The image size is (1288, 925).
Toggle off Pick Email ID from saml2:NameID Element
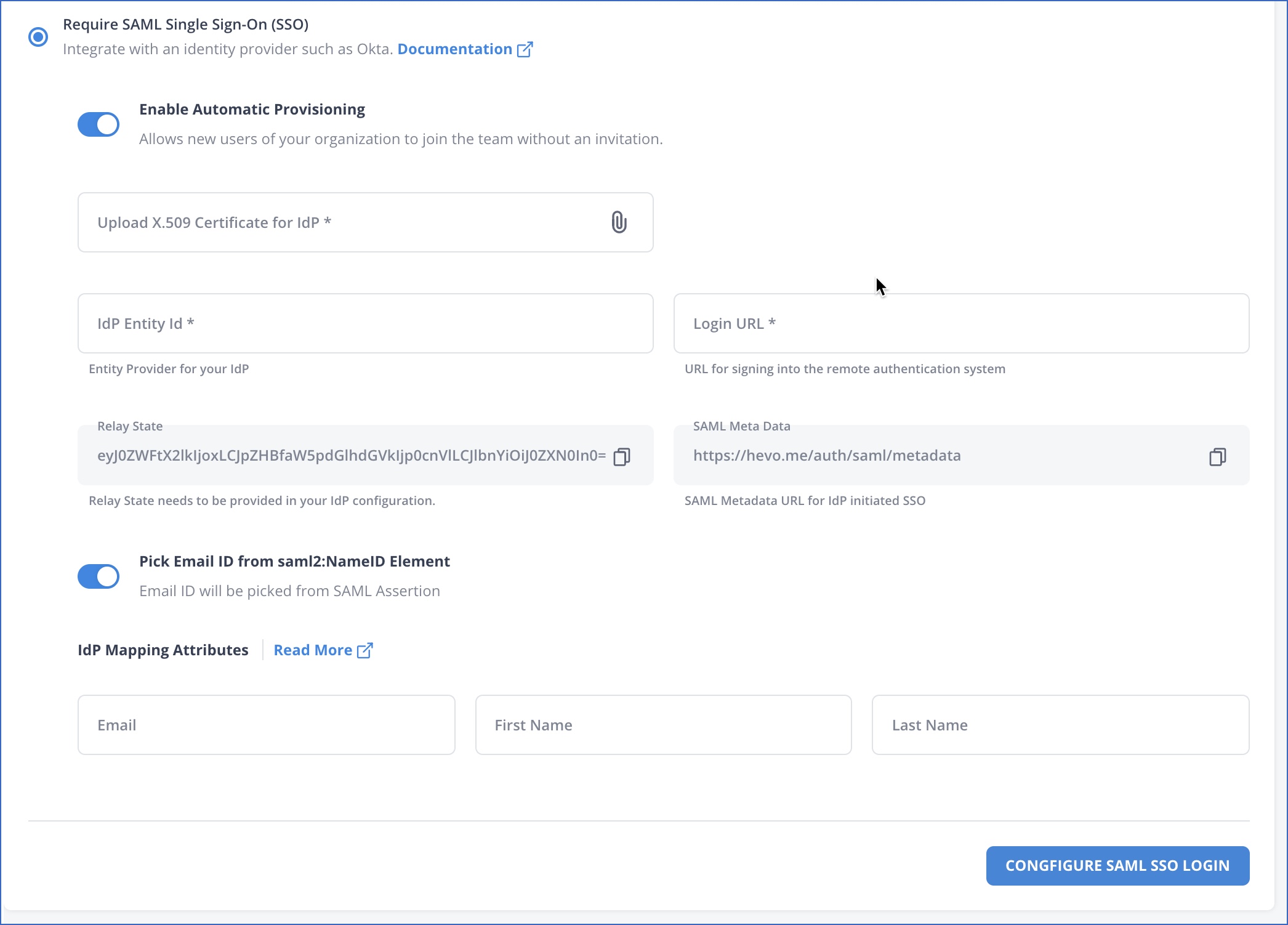pos(99,576)
